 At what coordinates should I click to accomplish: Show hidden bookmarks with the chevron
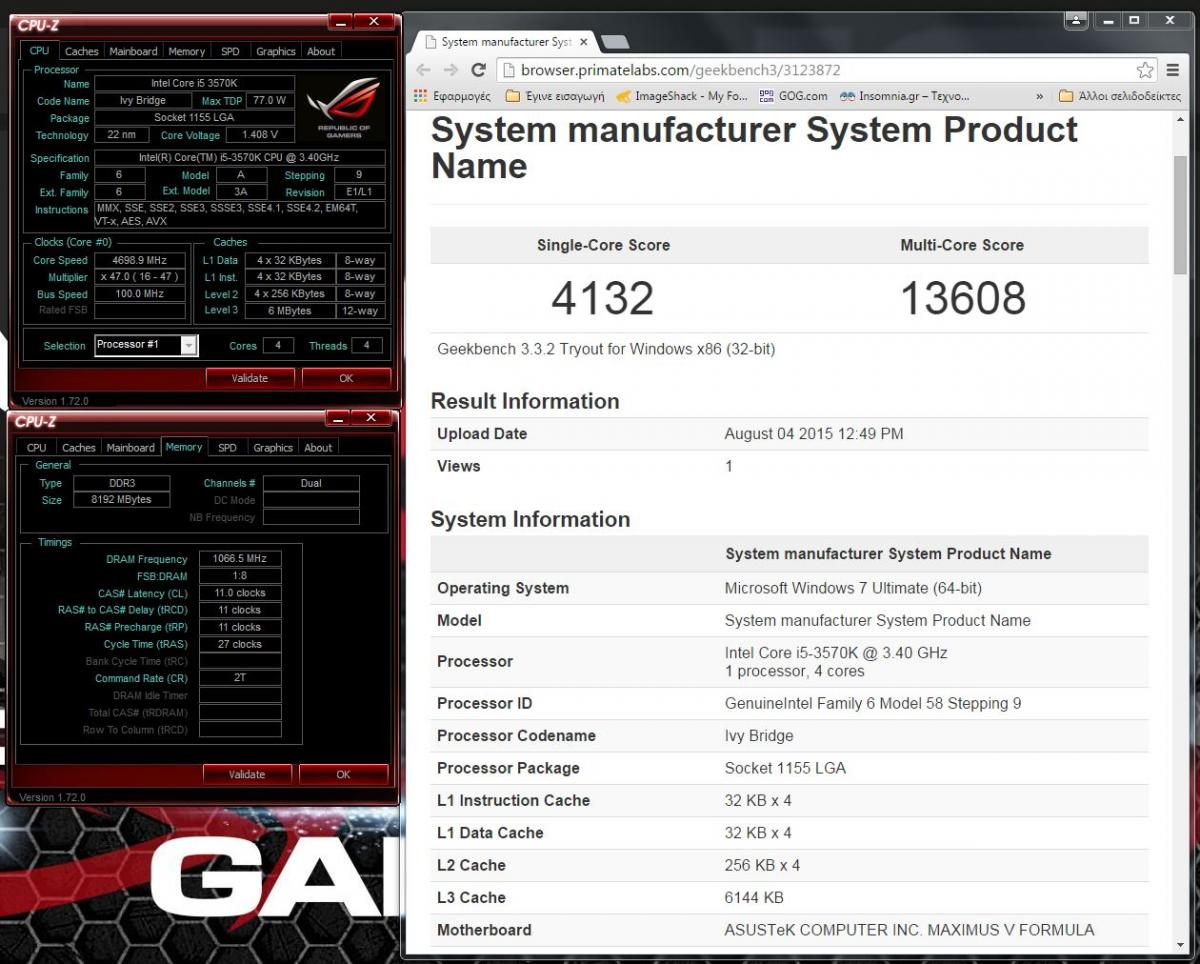pyautogui.click(x=1039, y=96)
